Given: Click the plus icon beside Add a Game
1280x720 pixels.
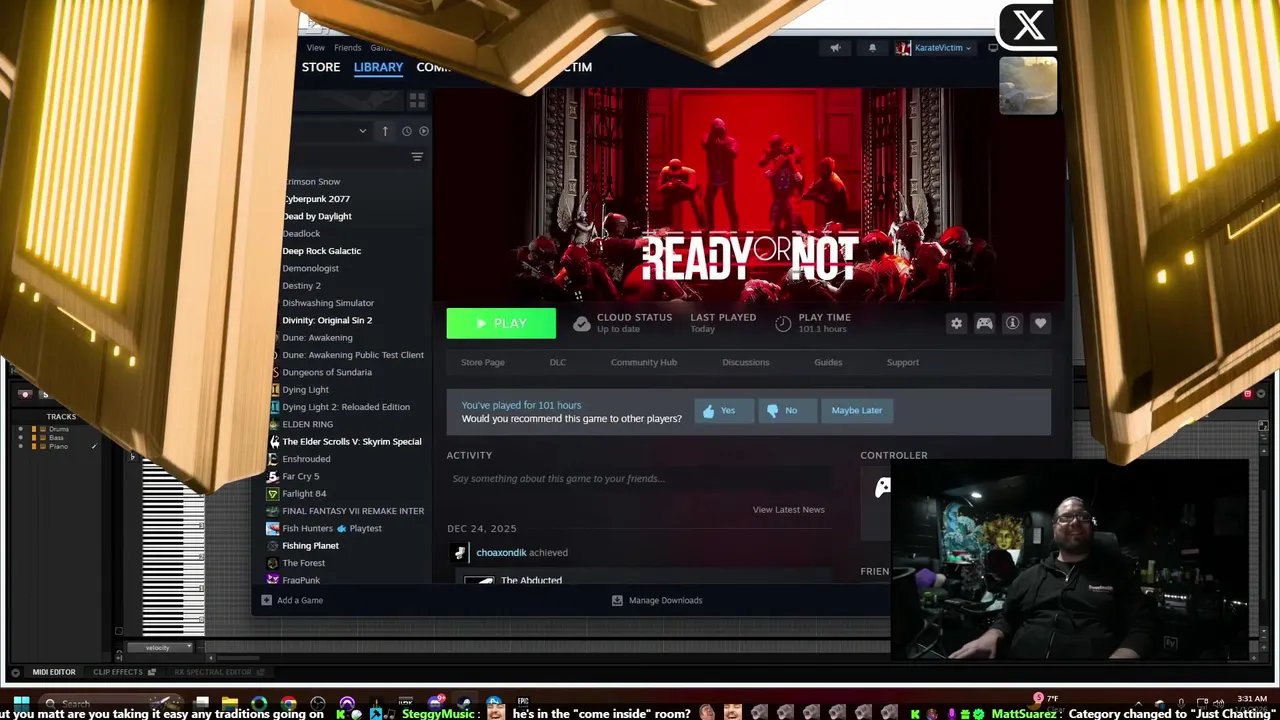Looking at the screenshot, I should [x=266, y=600].
